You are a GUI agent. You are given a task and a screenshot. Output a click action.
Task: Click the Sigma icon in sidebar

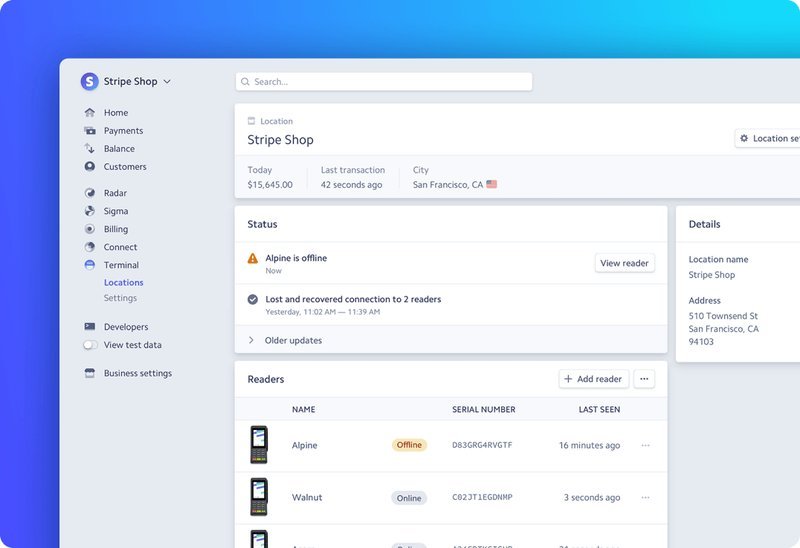[x=90, y=211]
